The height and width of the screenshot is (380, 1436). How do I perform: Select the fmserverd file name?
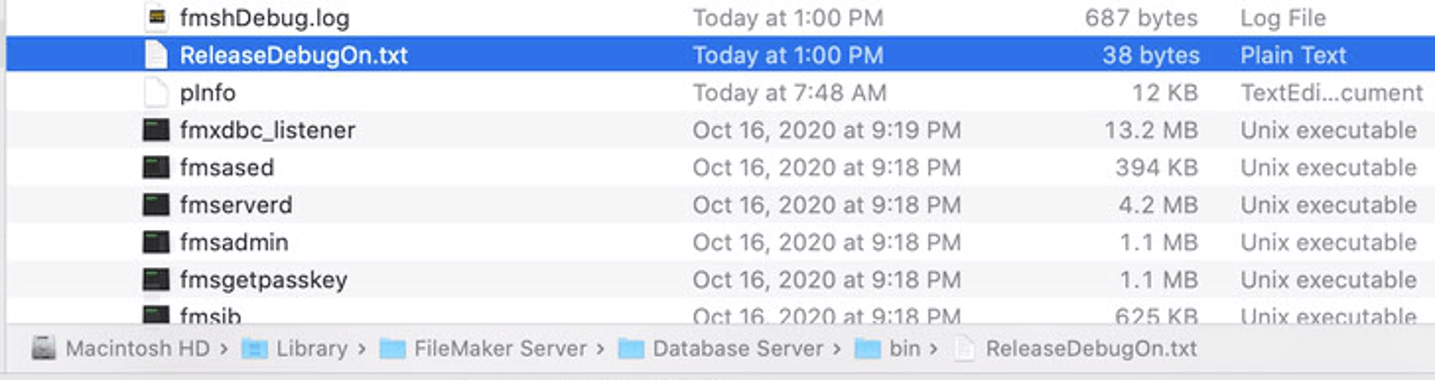tap(236, 205)
